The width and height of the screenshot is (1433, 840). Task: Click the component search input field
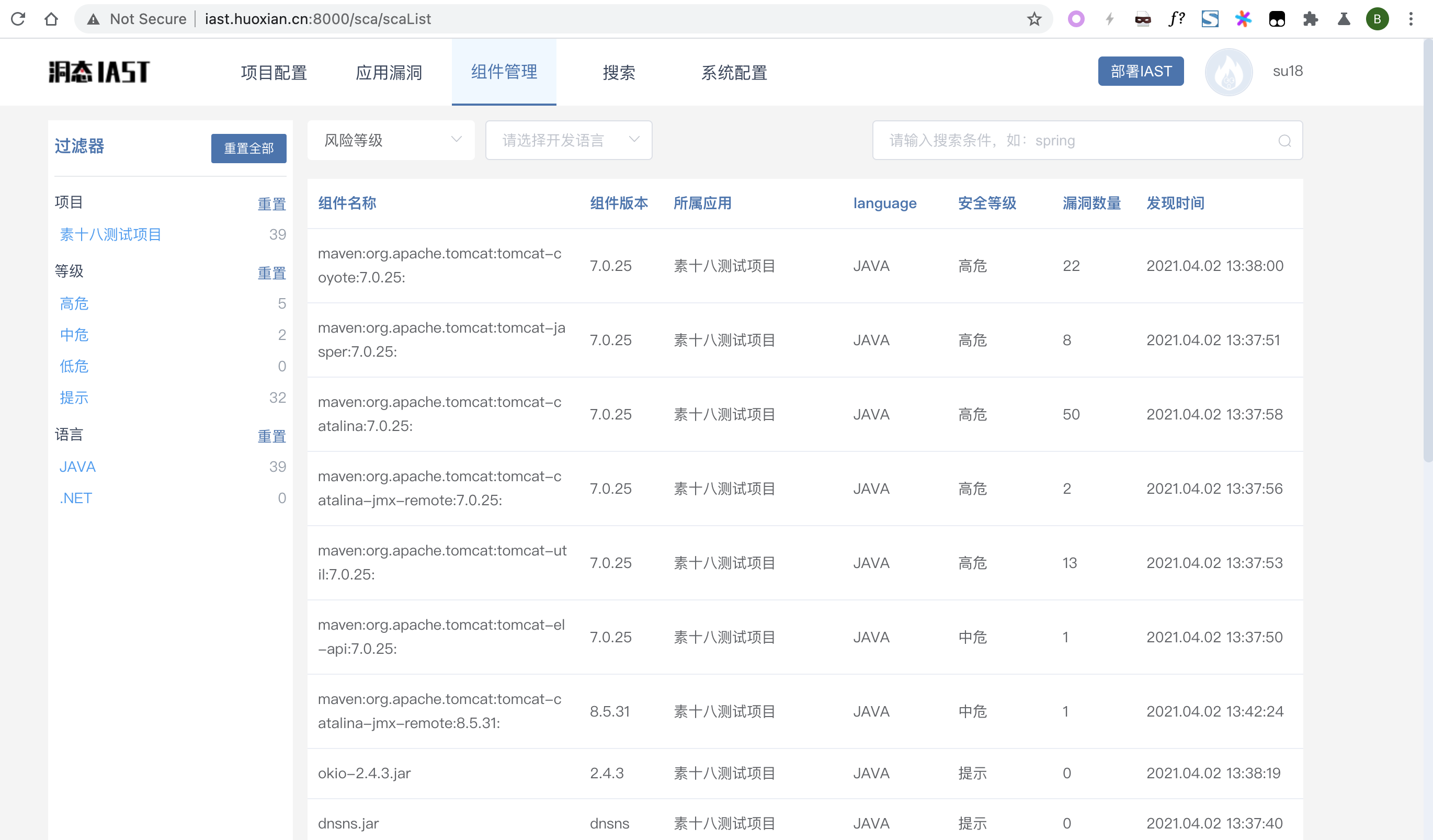1075,141
